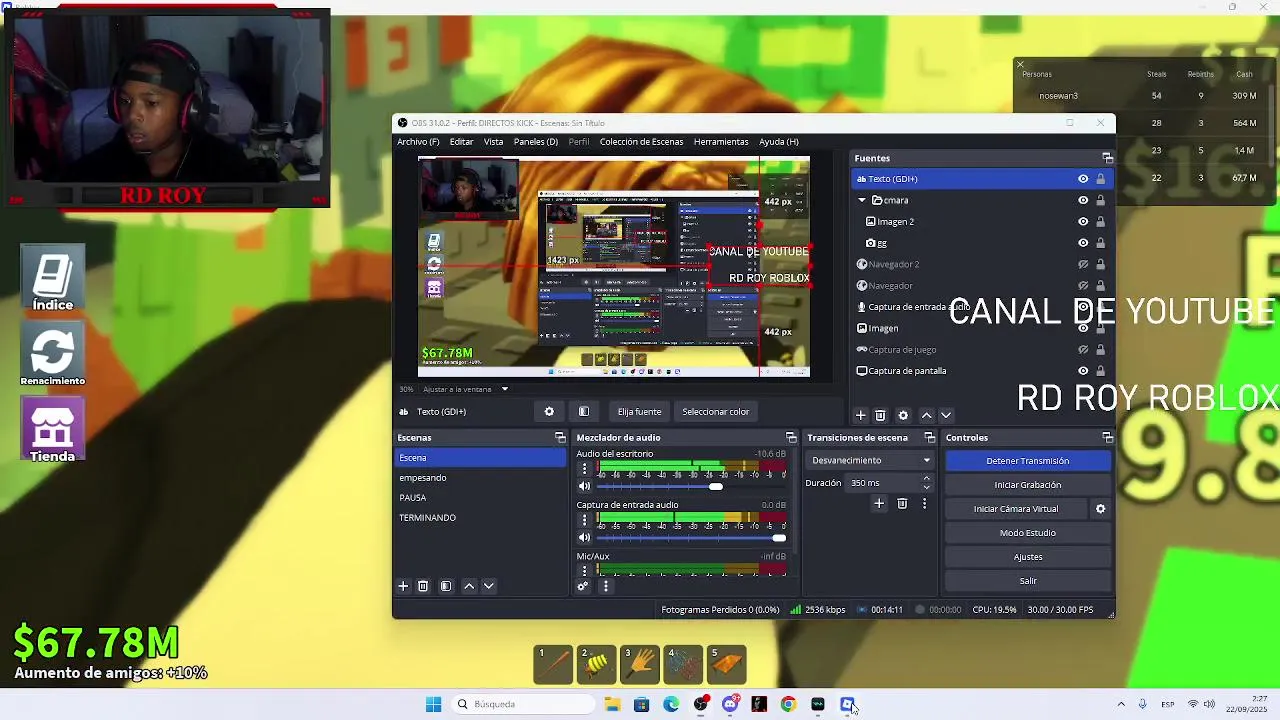Hide the gg source

pos(1083,243)
